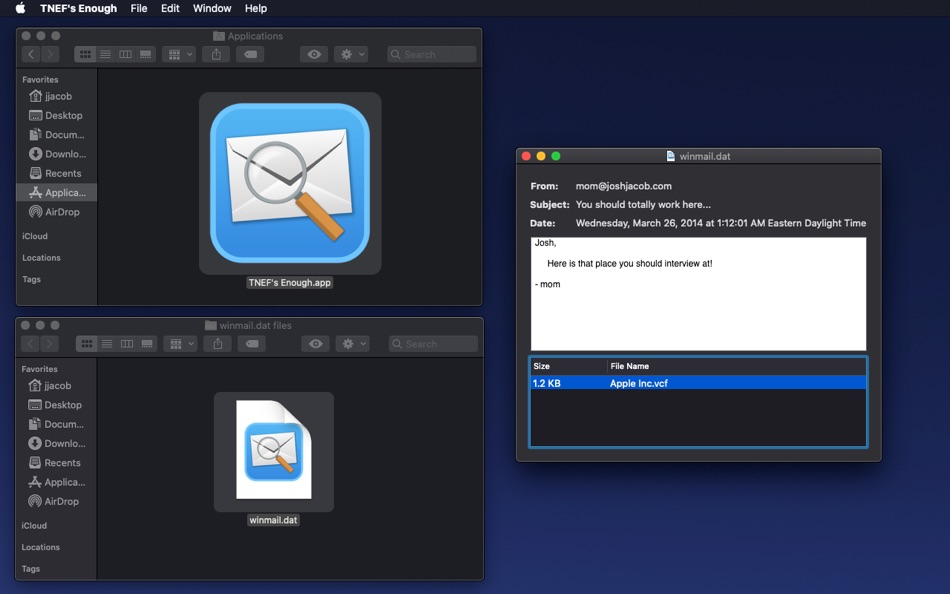Viewport: 950px width, 594px height.
Task: Open Applications in winmail.dat files sidebar
Action: point(57,482)
